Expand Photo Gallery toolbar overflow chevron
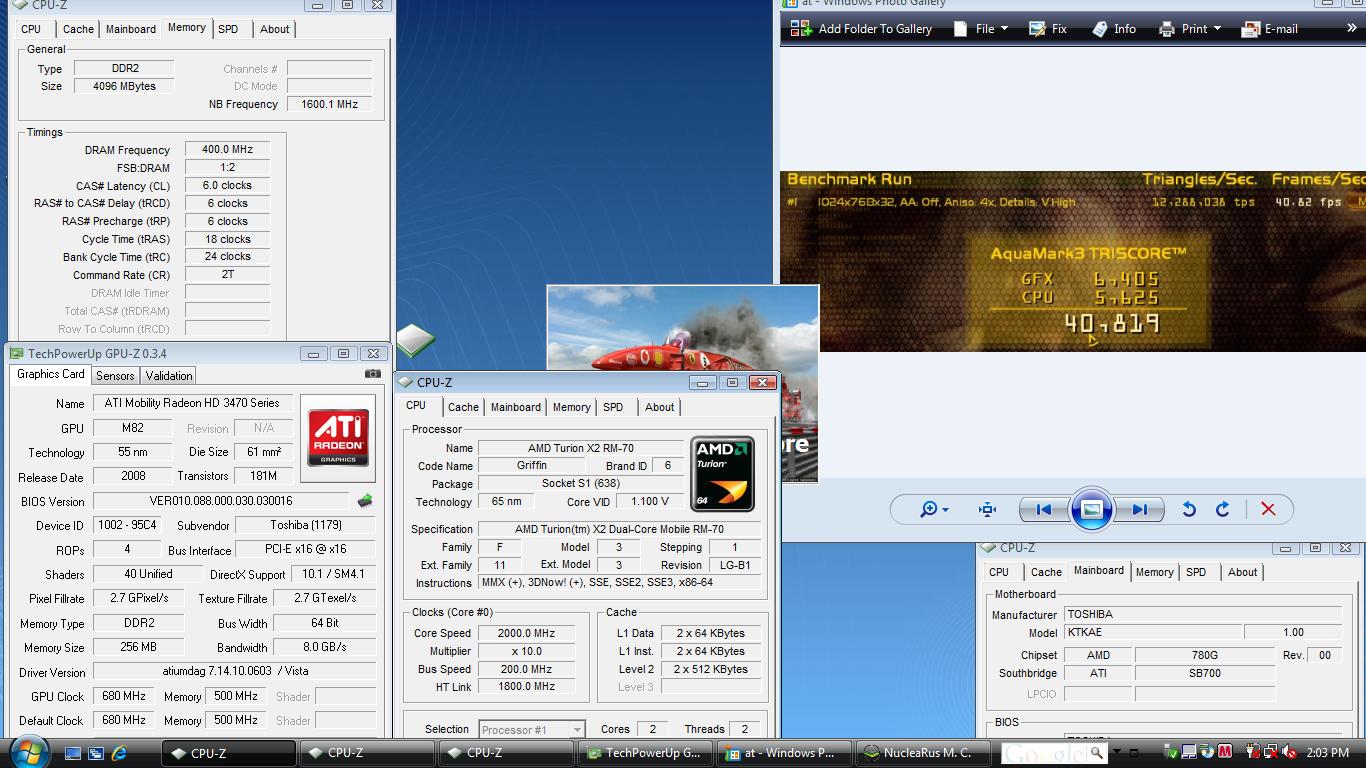 pyautogui.click(x=1351, y=29)
